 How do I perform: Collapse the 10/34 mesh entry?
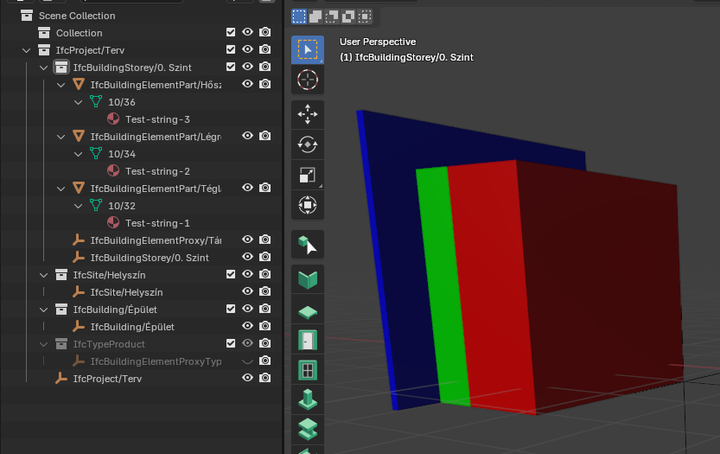78,154
